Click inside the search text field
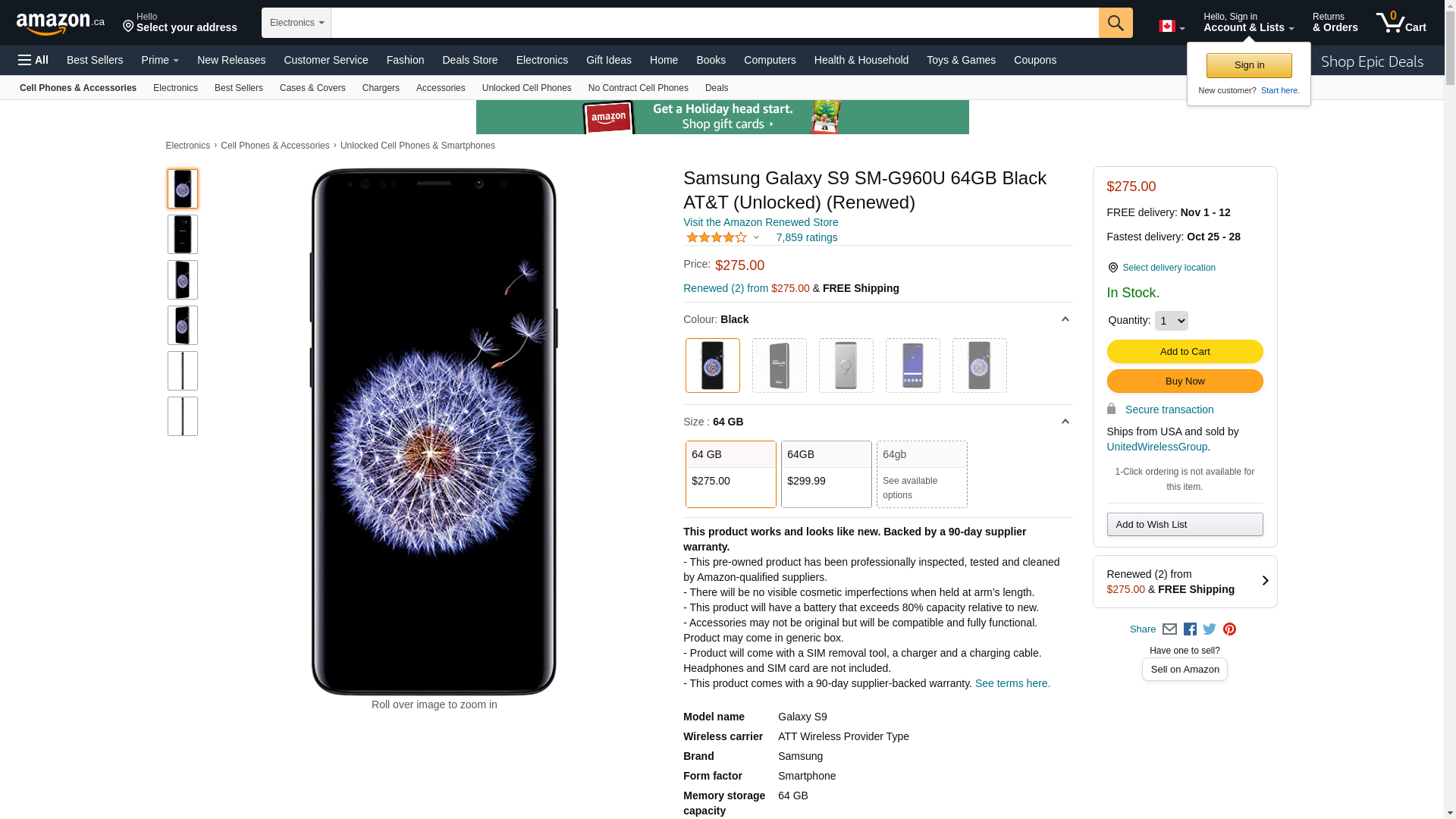 tap(714, 23)
